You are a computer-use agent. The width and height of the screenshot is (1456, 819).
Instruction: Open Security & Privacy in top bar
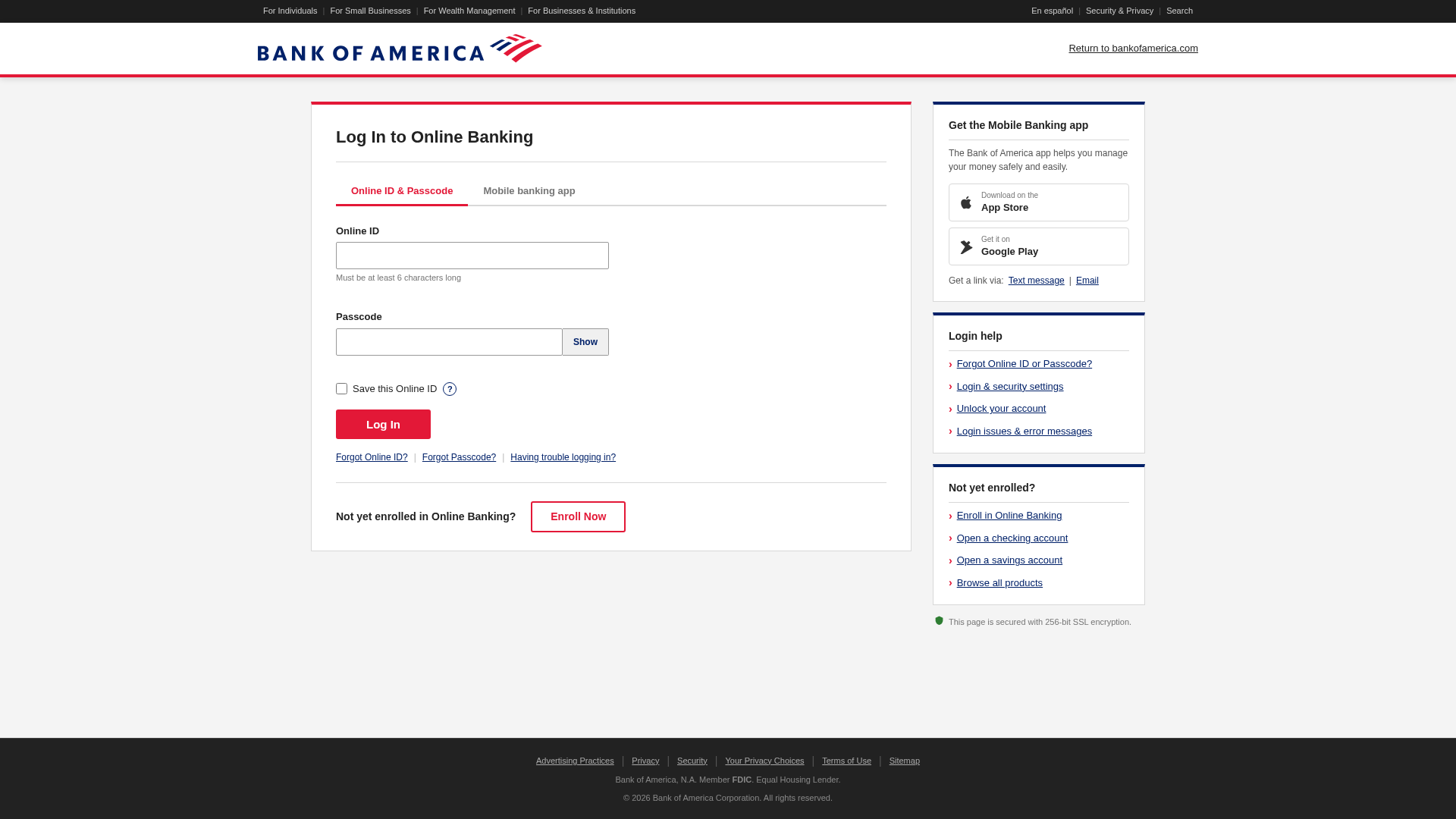pyautogui.click(x=1119, y=11)
